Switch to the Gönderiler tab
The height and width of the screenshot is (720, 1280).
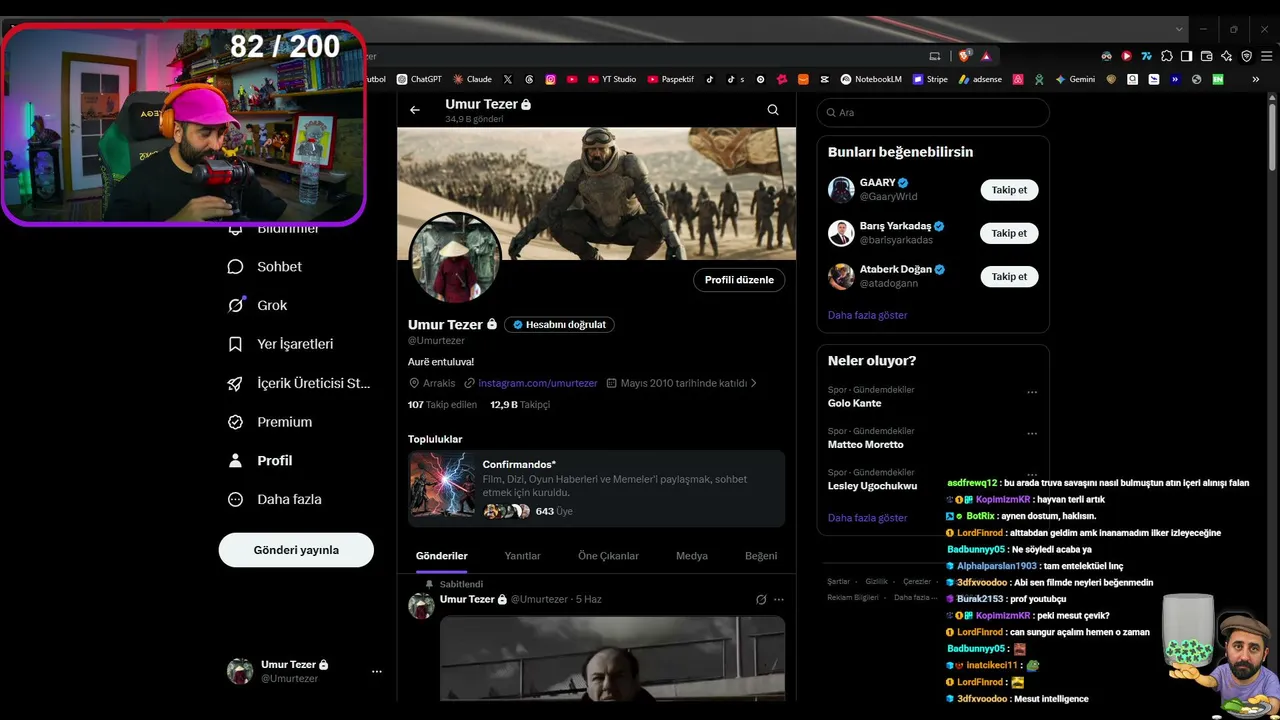tap(442, 556)
